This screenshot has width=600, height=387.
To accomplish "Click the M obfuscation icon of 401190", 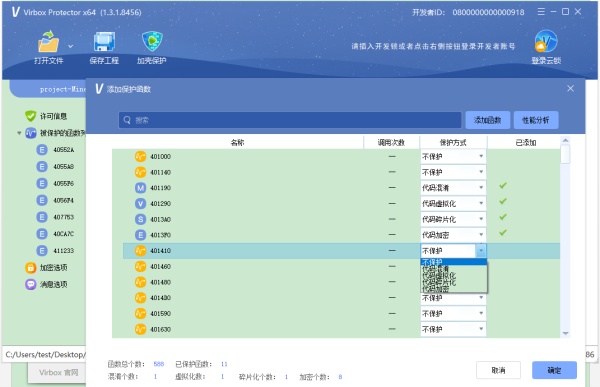I will pos(140,188).
